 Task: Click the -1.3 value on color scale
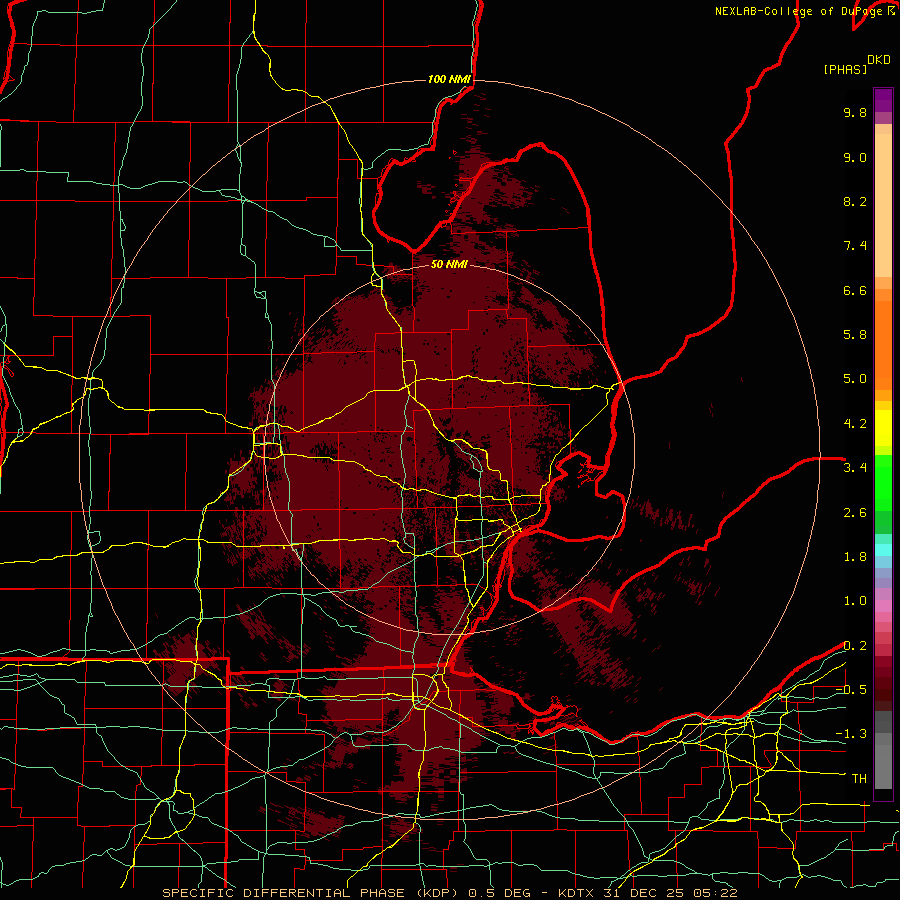(x=851, y=734)
